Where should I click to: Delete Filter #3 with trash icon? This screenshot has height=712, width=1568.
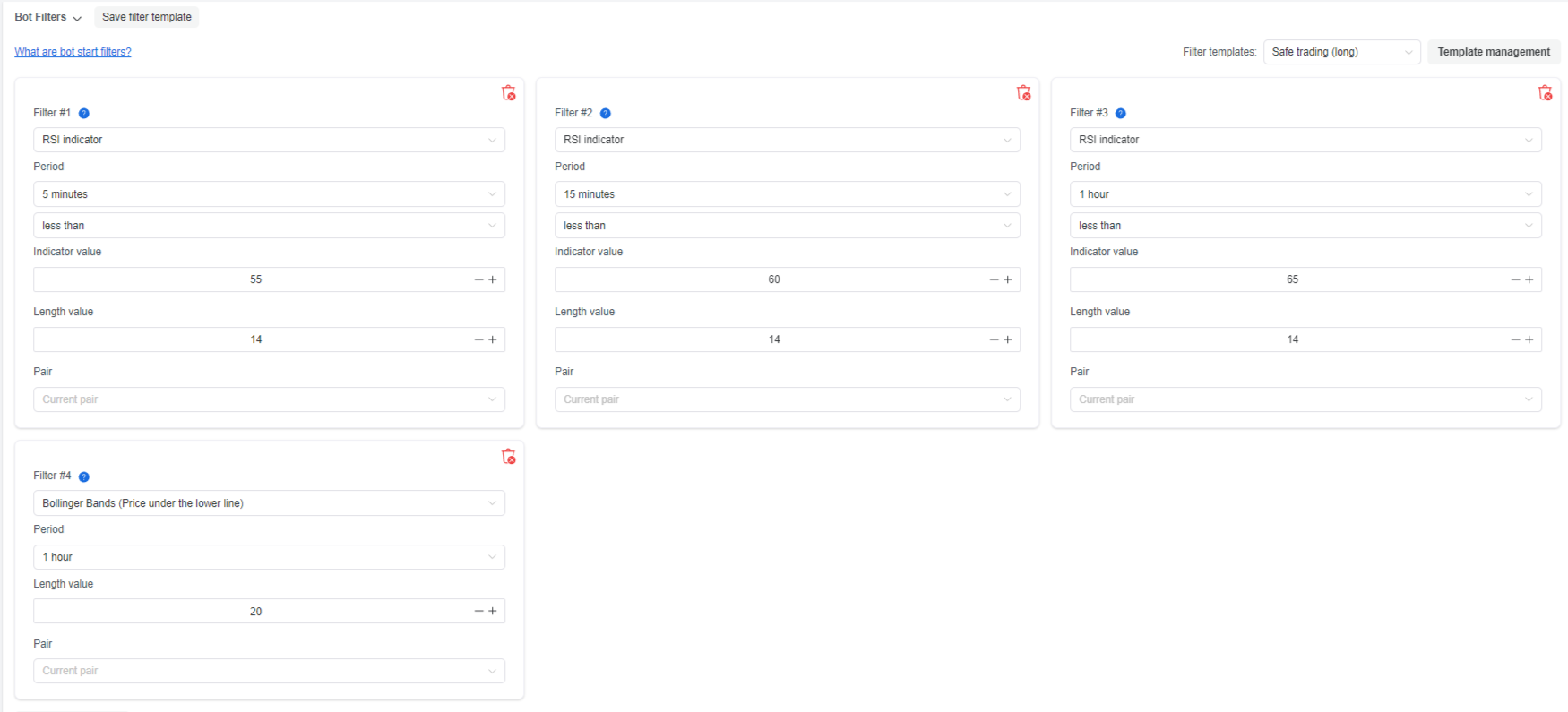pyautogui.click(x=1545, y=93)
